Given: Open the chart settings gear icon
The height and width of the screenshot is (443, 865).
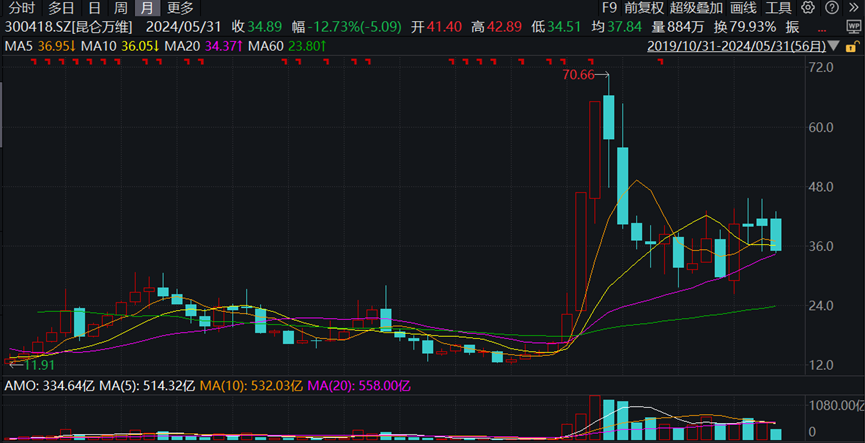Looking at the screenshot, I should pos(808,8).
